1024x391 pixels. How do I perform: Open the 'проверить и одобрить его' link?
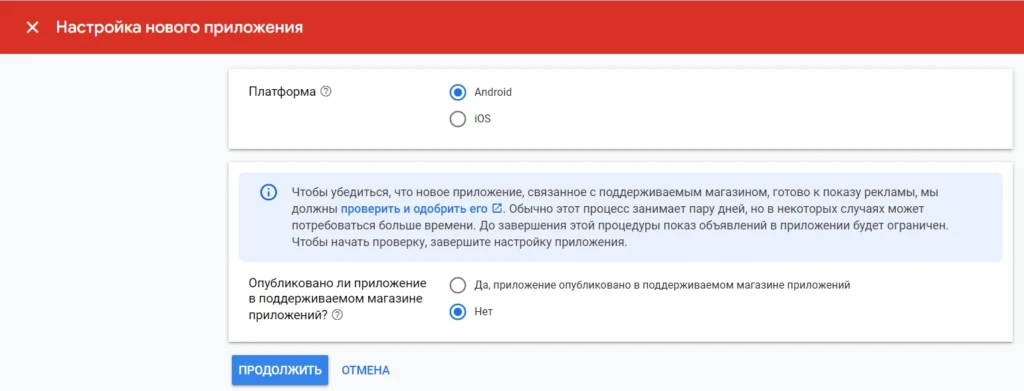click(414, 209)
